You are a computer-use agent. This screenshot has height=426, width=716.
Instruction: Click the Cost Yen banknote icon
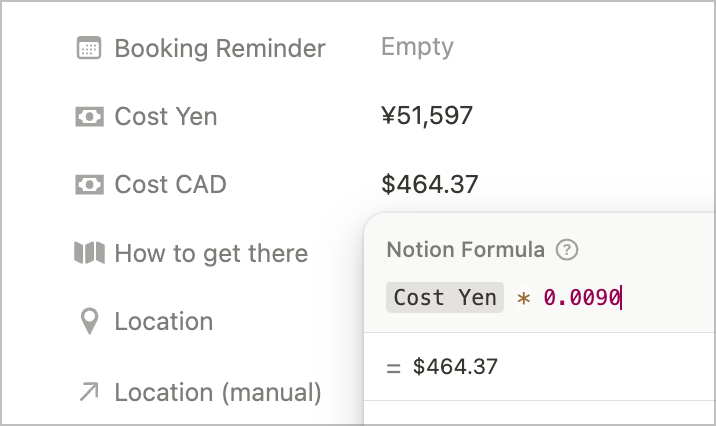pyautogui.click(x=89, y=116)
